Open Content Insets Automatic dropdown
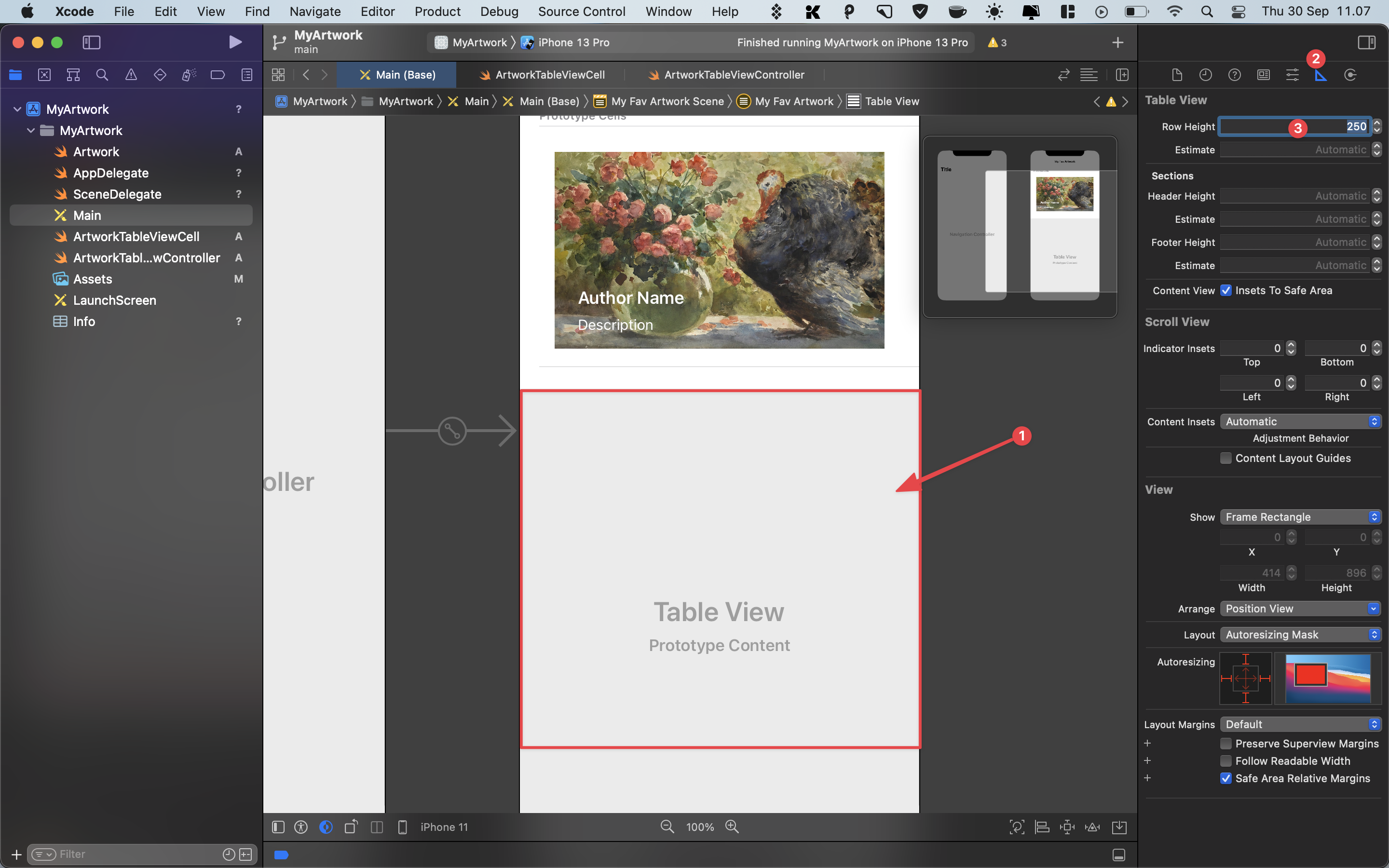 pos(1301,421)
